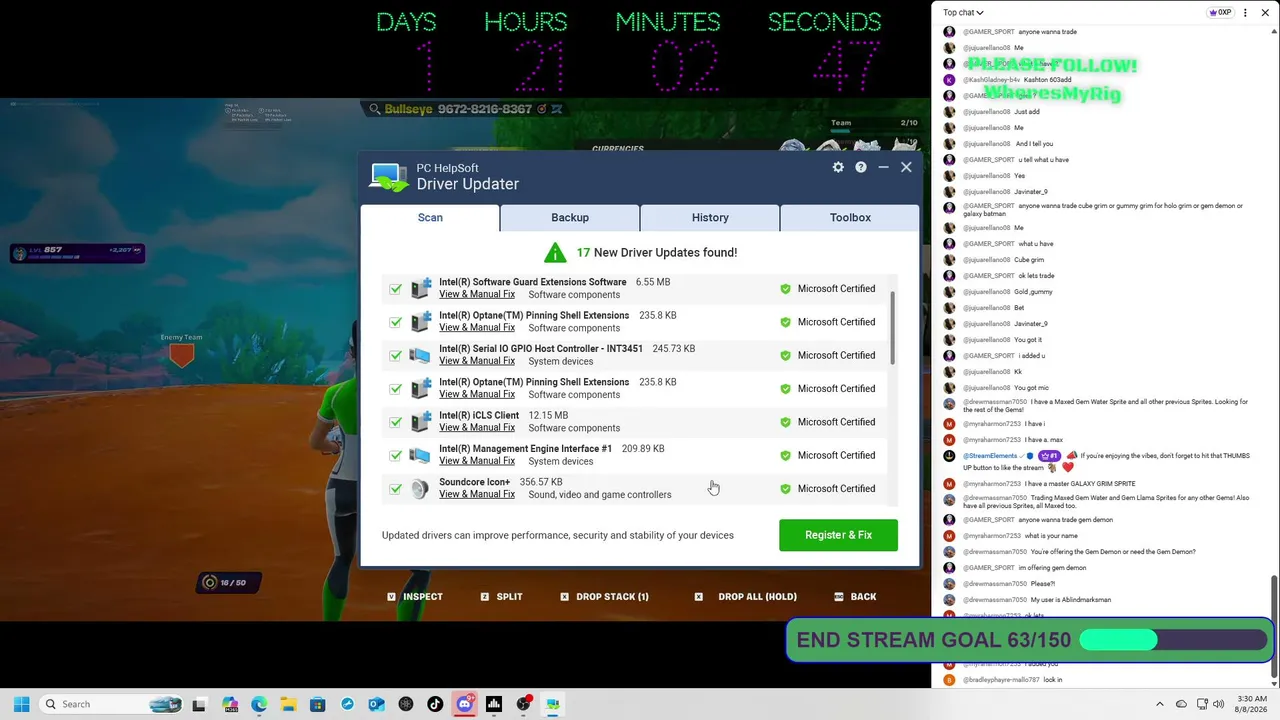Click DROP ALL (HOLD) in the game
Viewport: 1280px width, 720px height.
tap(747, 597)
